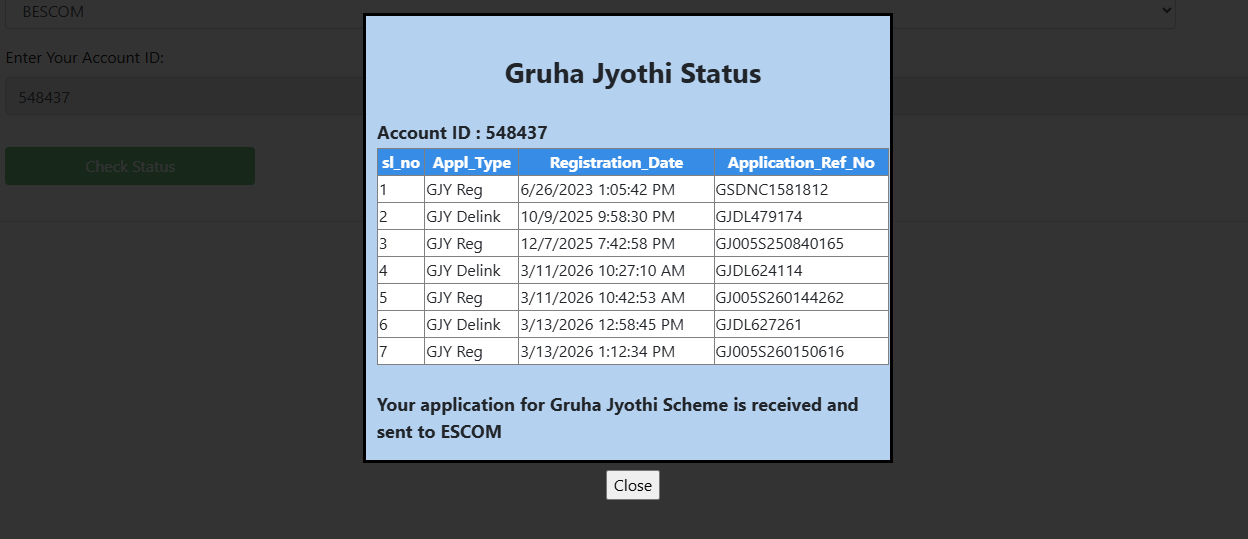Click the sl_no column header
The height and width of the screenshot is (539, 1248).
(401, 163)
